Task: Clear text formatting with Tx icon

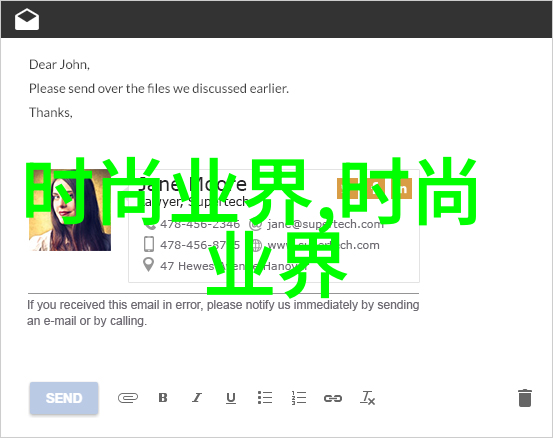Action: [x=367, y=398]
